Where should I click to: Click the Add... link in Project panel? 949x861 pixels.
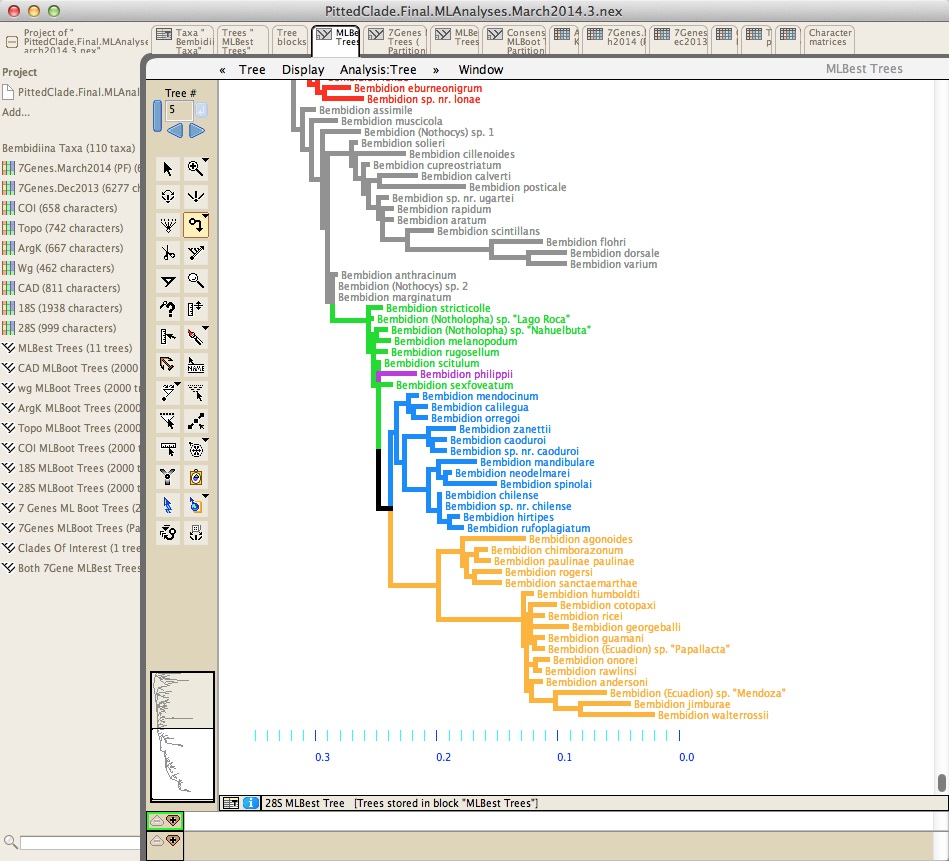click(16, 112)
